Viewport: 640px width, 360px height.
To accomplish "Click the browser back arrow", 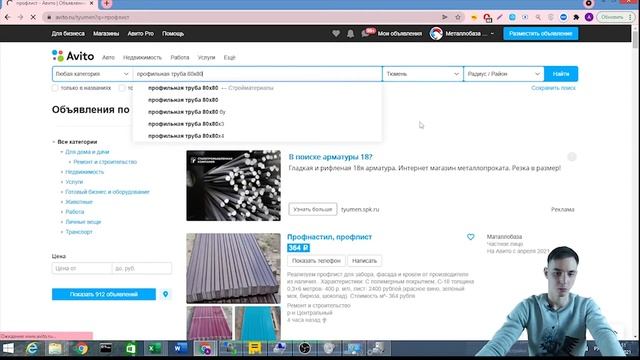I will (x=8, y=17).
